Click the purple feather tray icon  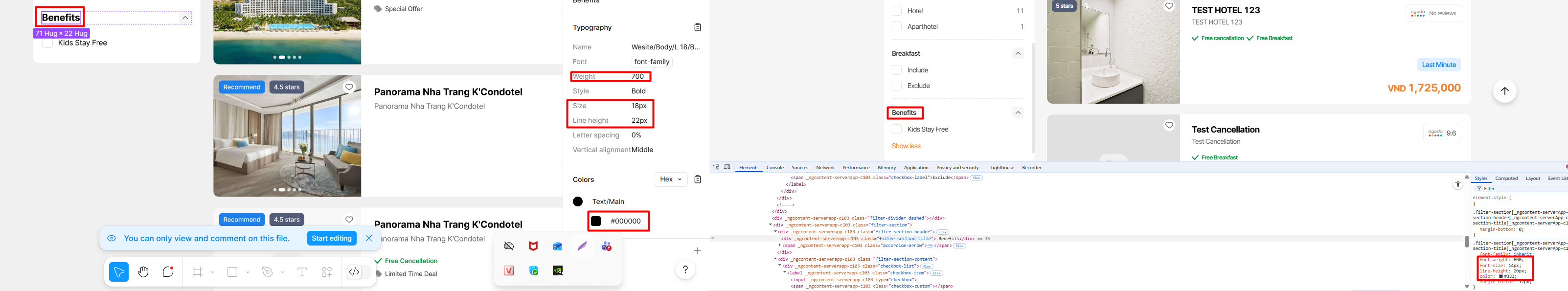582,246
